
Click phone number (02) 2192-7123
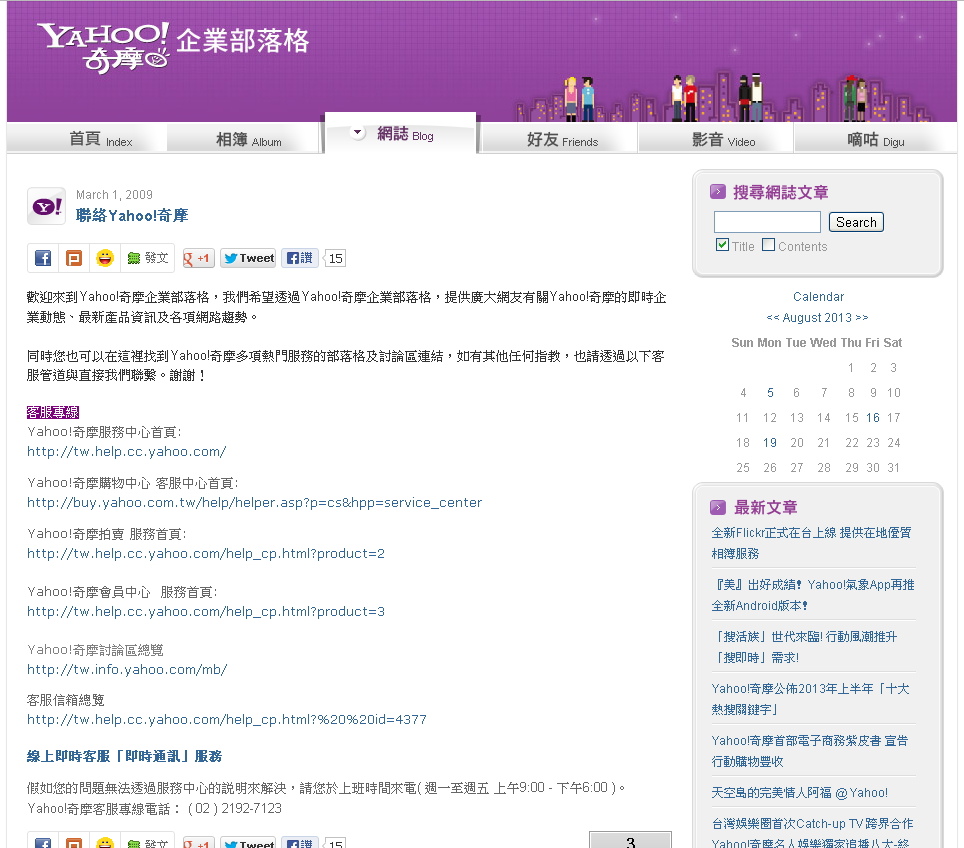point(235,808)
